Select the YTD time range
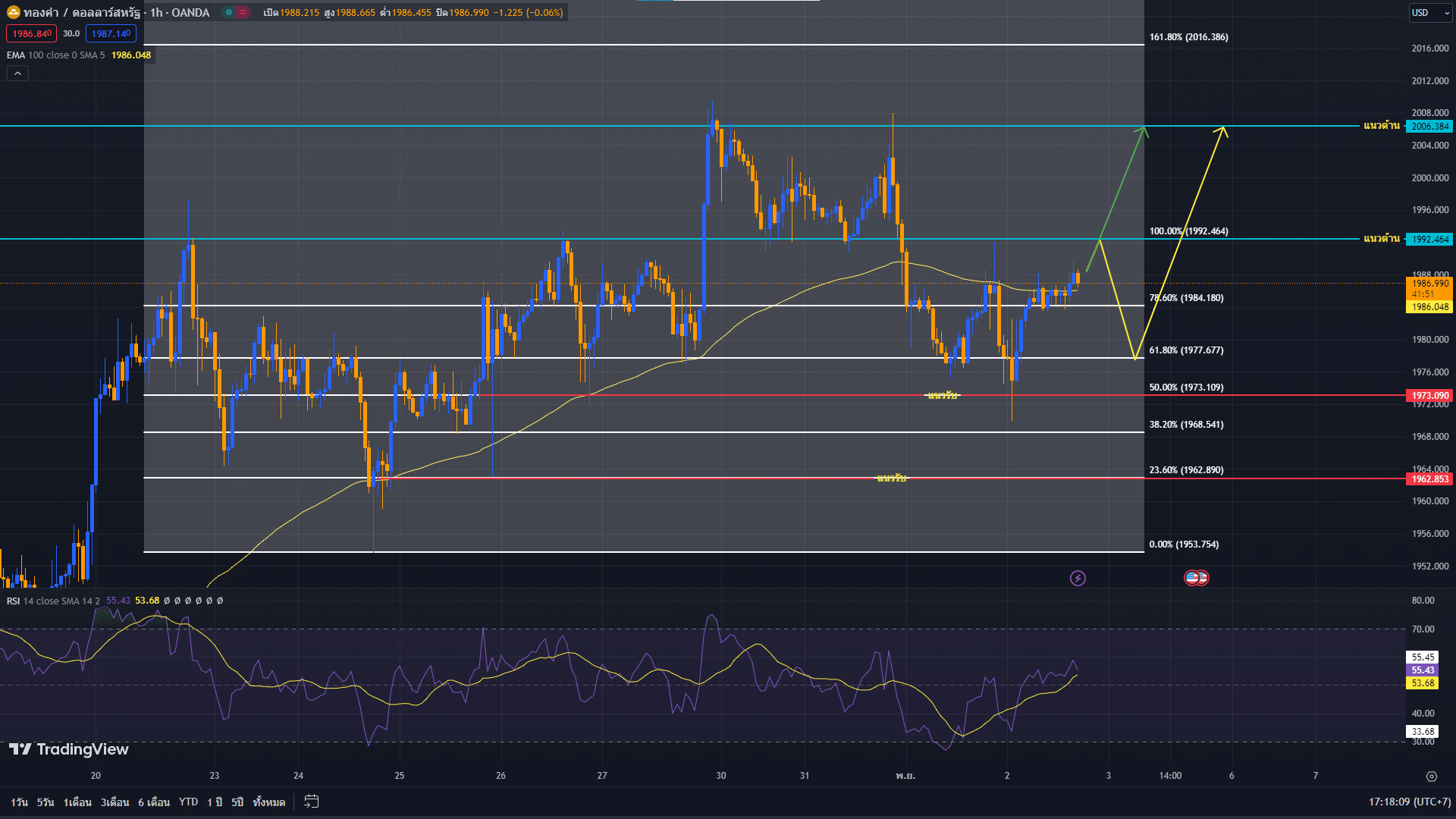 pos(188,802)
